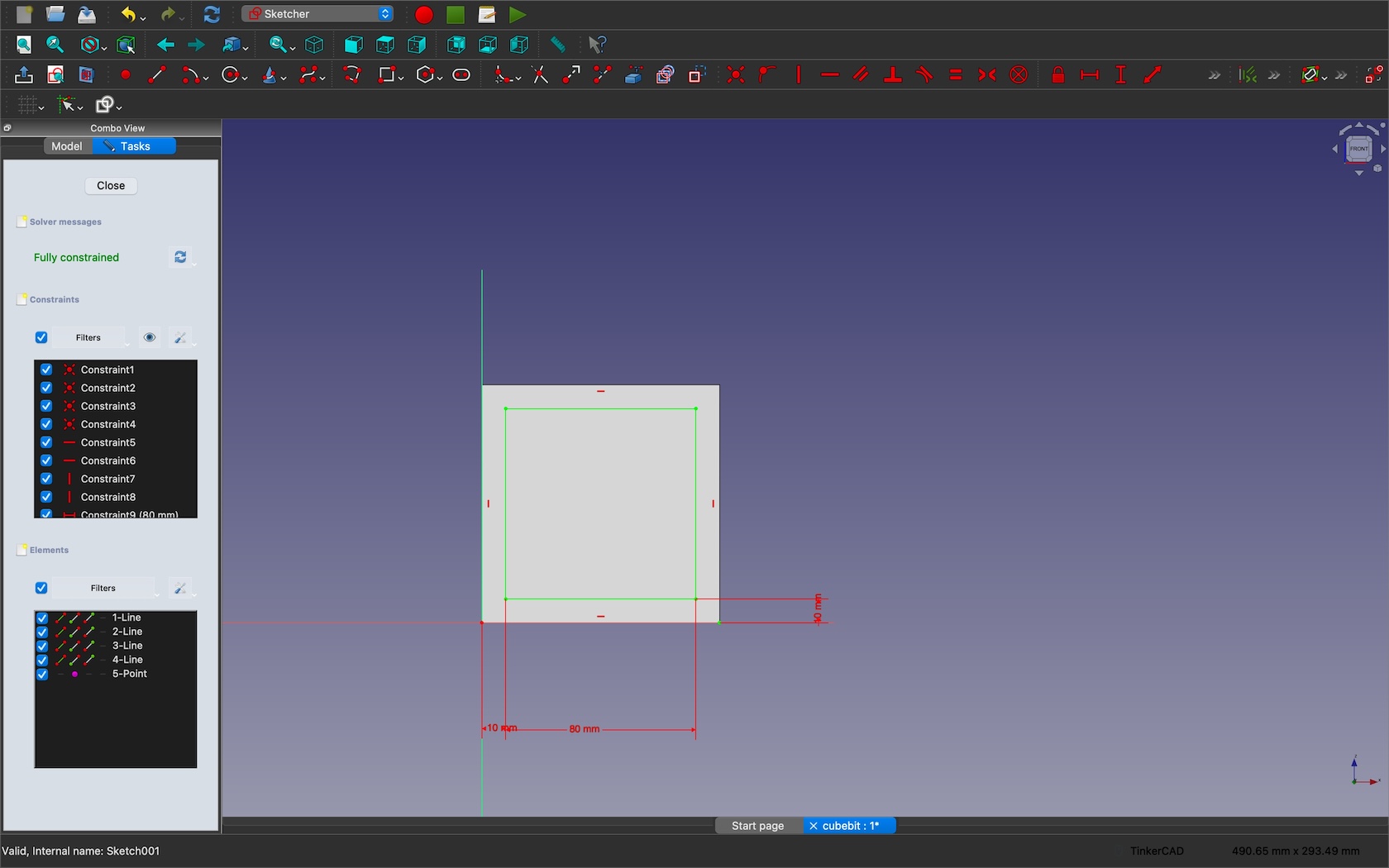Viewport: 1389px width, 868px height.
Task: Uncheck Constraint8 checkbox
Action: point(46,497)
